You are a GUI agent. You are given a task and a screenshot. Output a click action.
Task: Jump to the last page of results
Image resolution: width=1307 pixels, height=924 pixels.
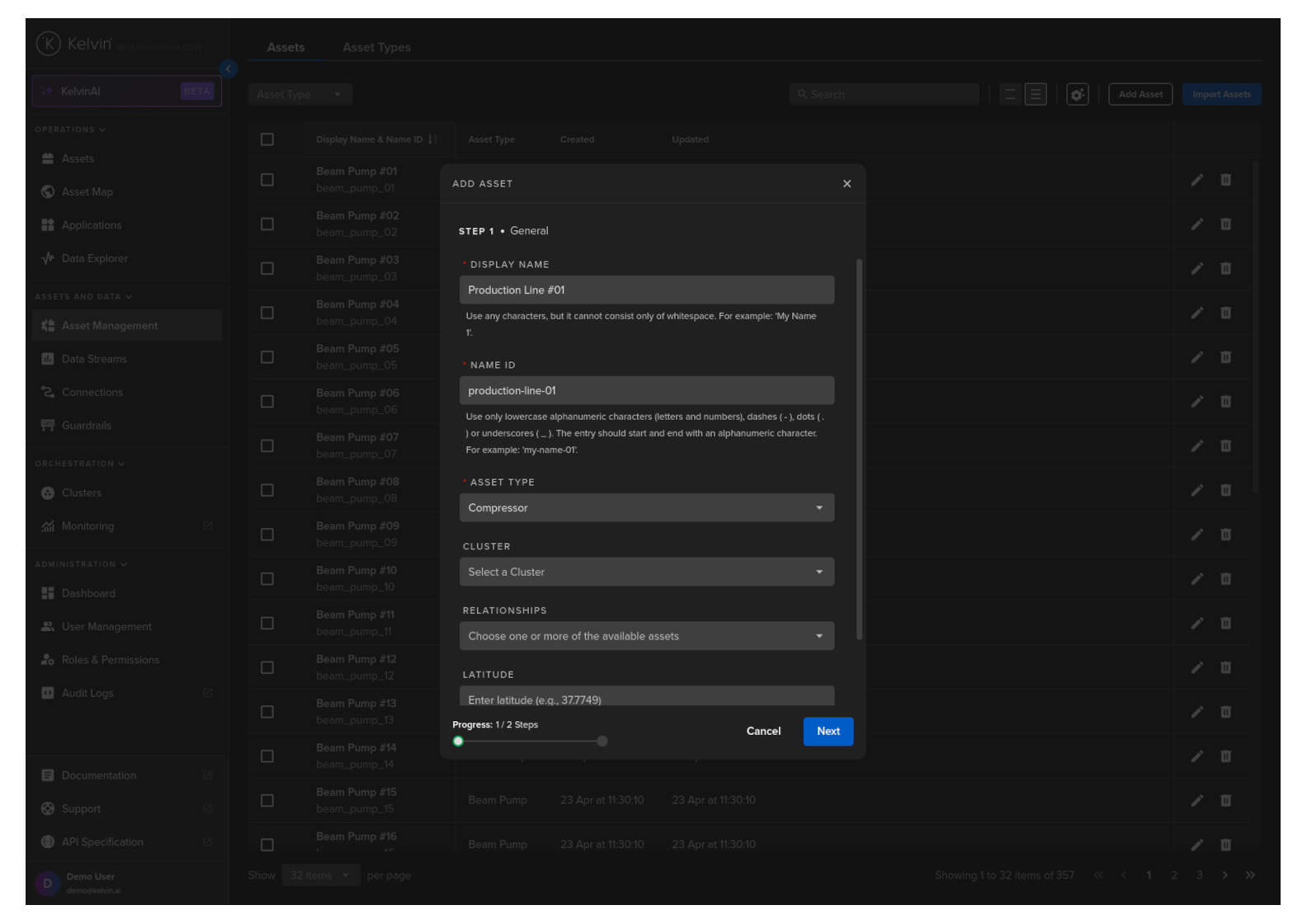tap(1250, 875)
